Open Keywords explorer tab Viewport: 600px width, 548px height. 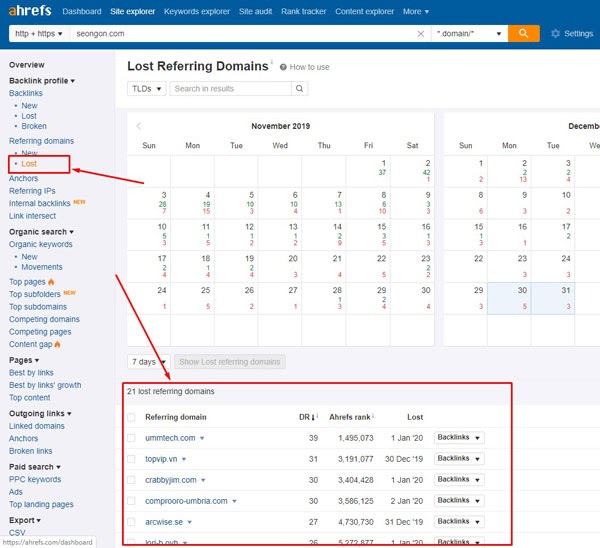pyautogui.click(x=197, y=11)
